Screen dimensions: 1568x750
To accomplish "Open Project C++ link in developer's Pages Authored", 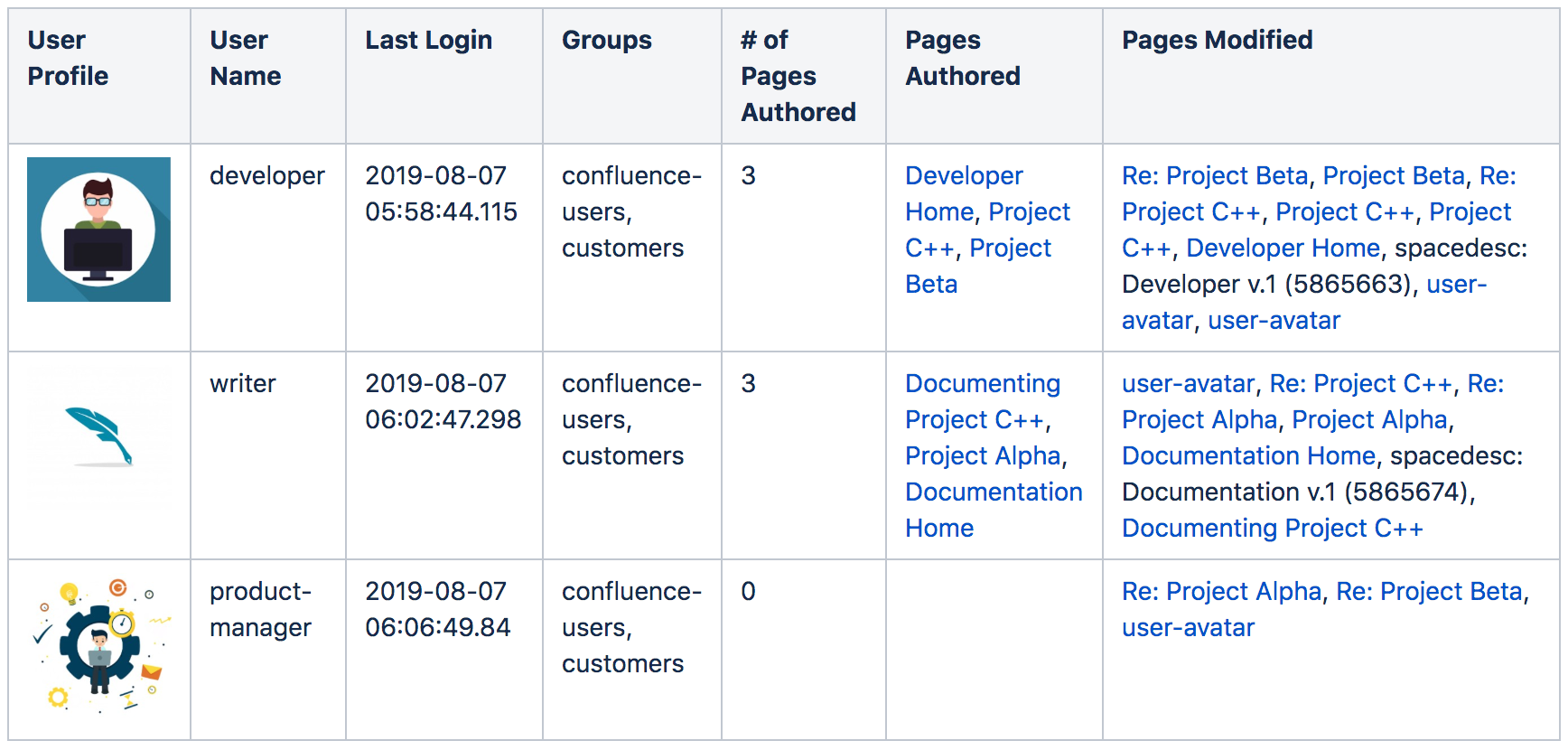I will coord(987,230).
